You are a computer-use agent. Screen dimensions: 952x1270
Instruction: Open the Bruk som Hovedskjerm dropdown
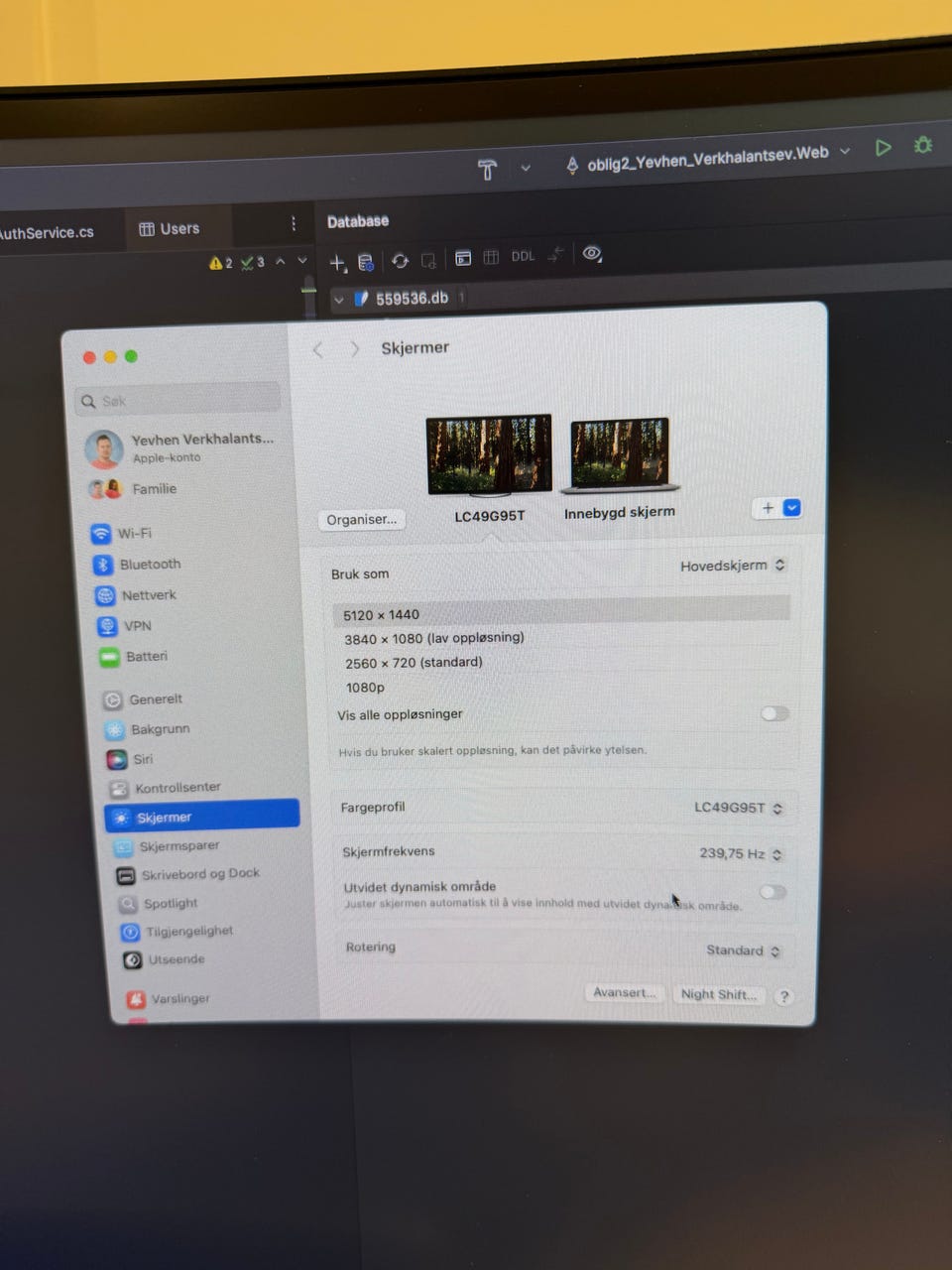[x=733, y=566]
